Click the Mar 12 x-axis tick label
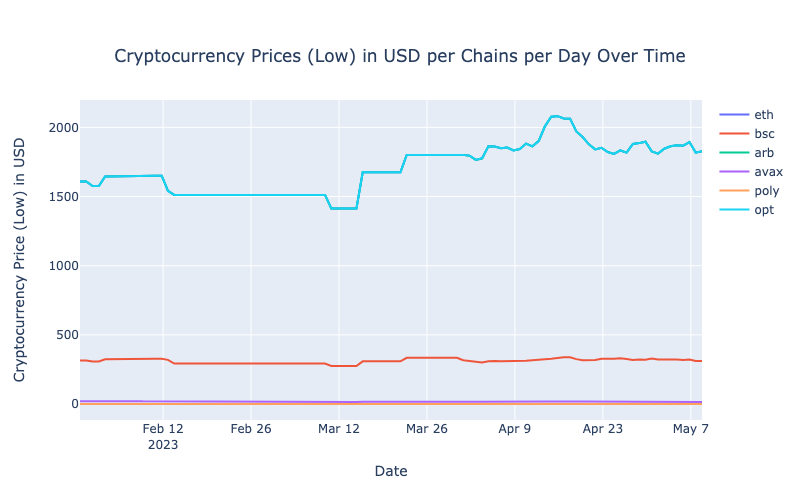This screenshot has height=500, width=800. pos(339,429)
